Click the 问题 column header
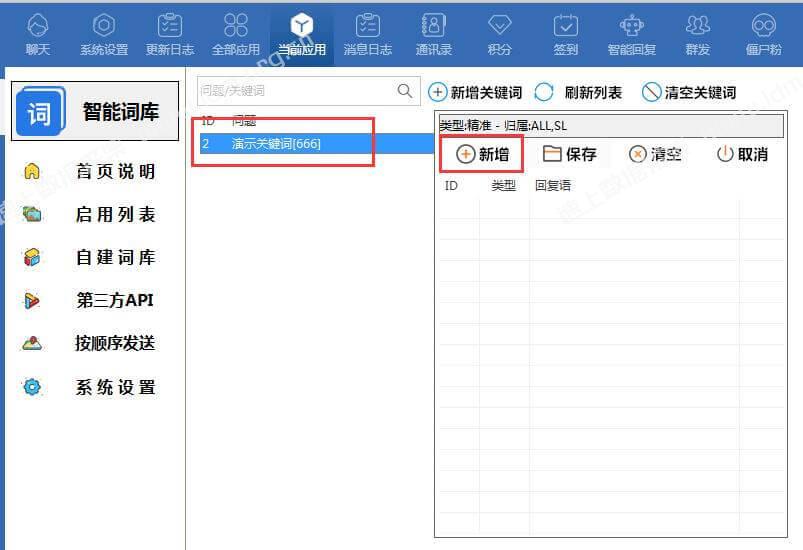Viewport: 803px width, 550px height. pyautogui.click(x=244, y=121)
